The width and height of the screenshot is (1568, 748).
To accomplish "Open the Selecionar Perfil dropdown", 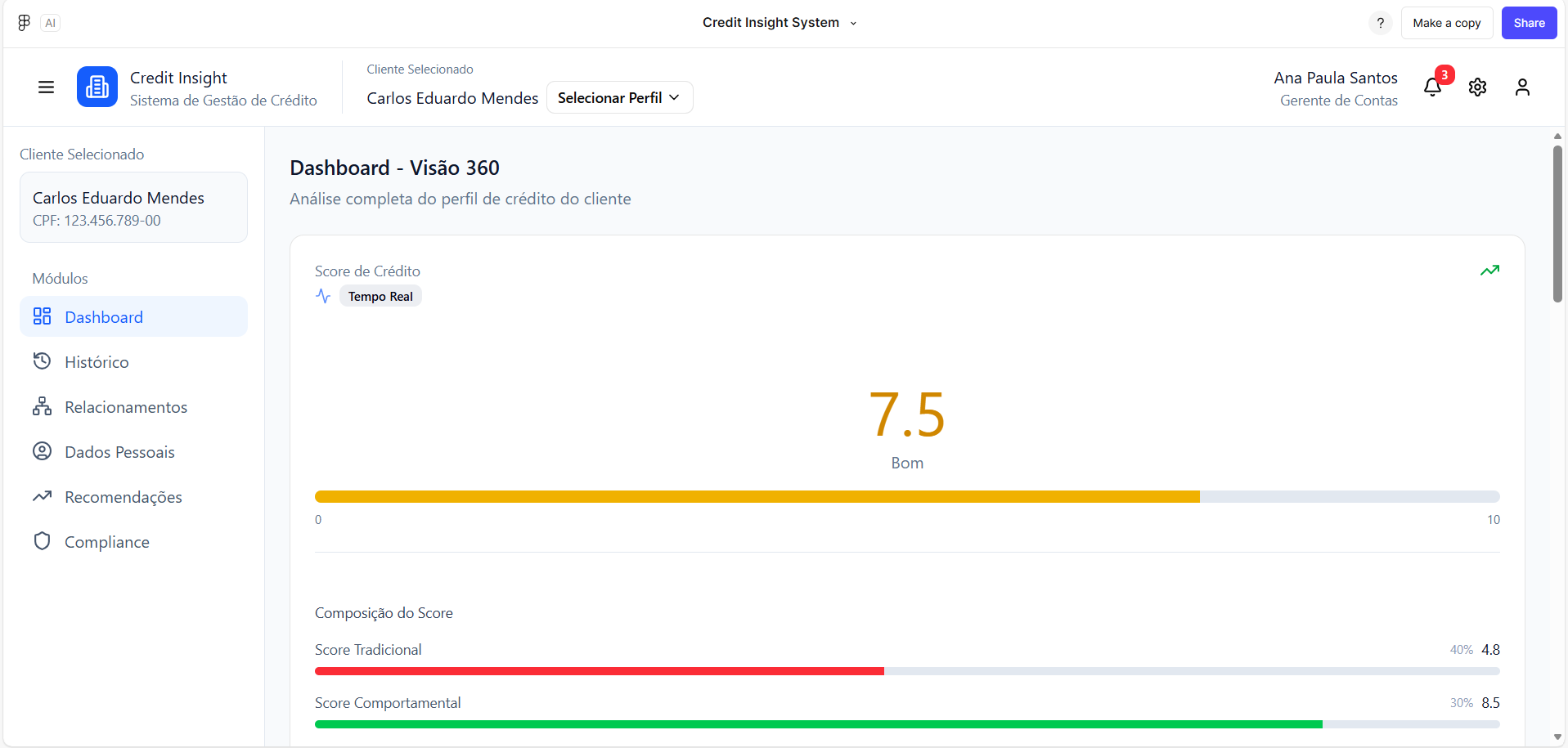I will (619, 97).
